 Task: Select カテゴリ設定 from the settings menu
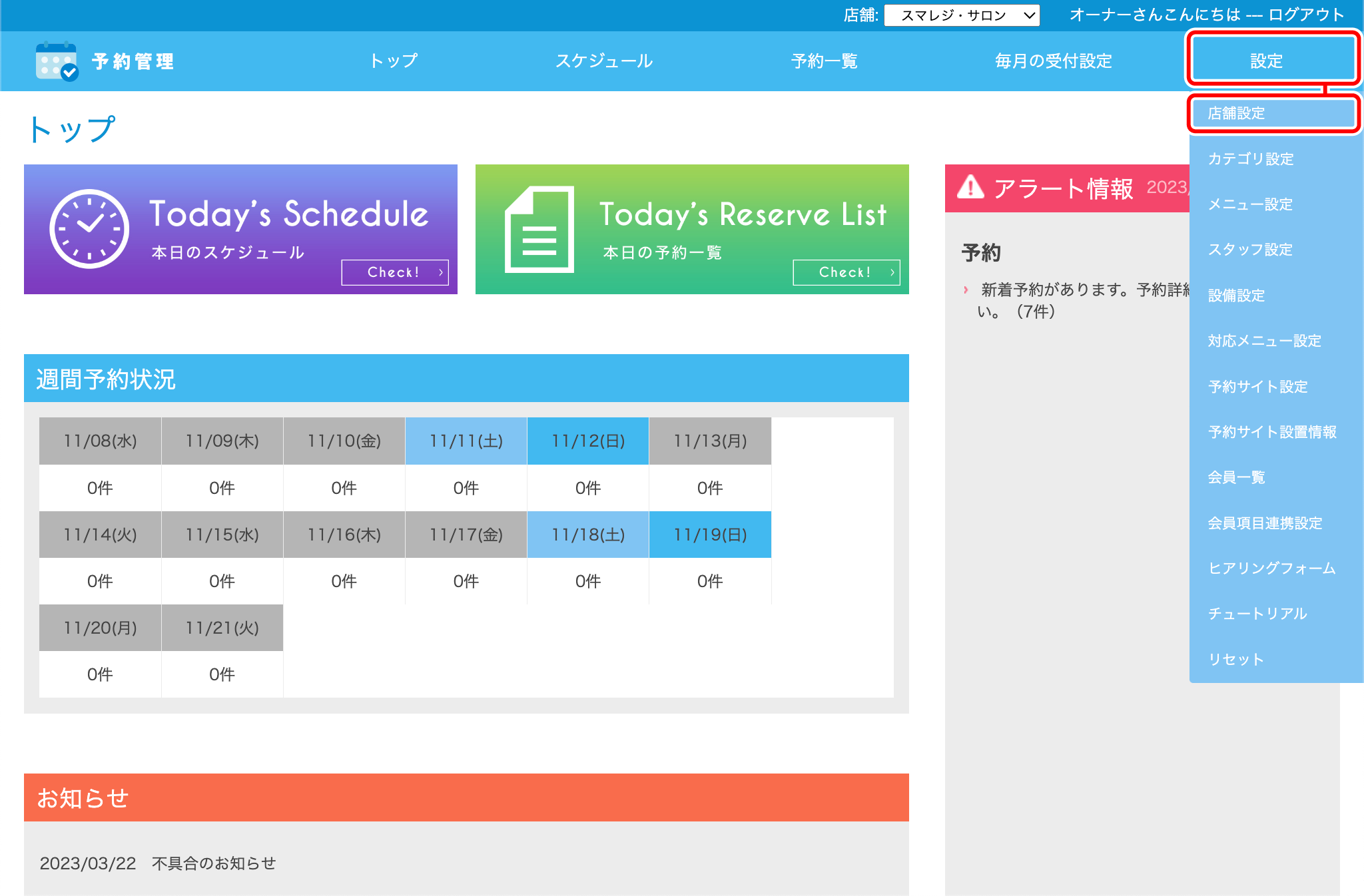point(1249,159)
